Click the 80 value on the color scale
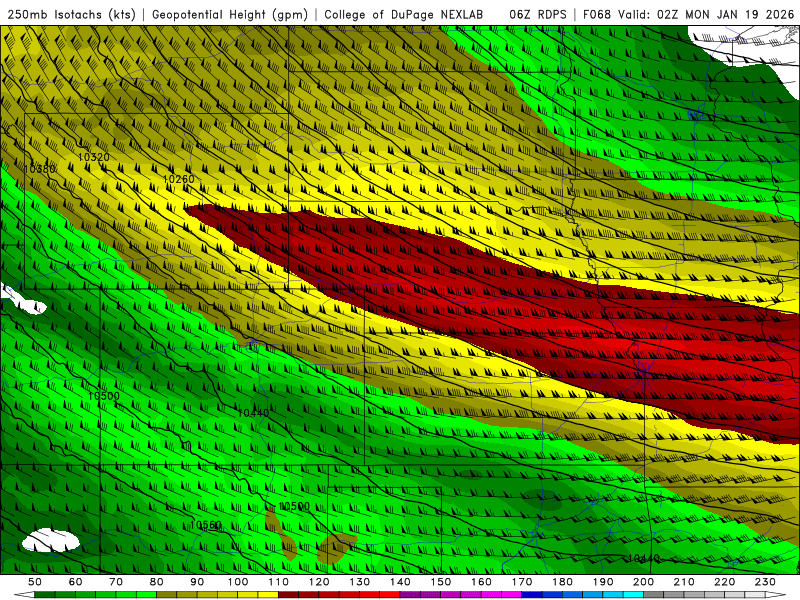800x600 pixels. [157, 582]
